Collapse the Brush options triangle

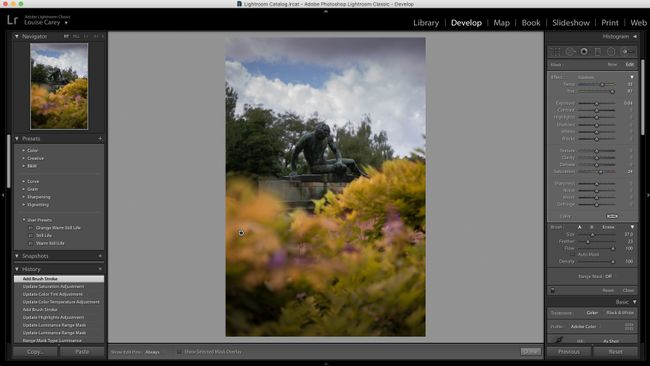(x=632, y=227)
